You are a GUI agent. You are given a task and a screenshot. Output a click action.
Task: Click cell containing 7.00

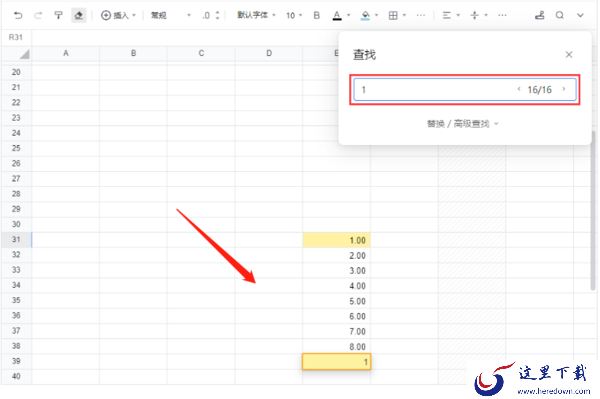pos(336,331)
